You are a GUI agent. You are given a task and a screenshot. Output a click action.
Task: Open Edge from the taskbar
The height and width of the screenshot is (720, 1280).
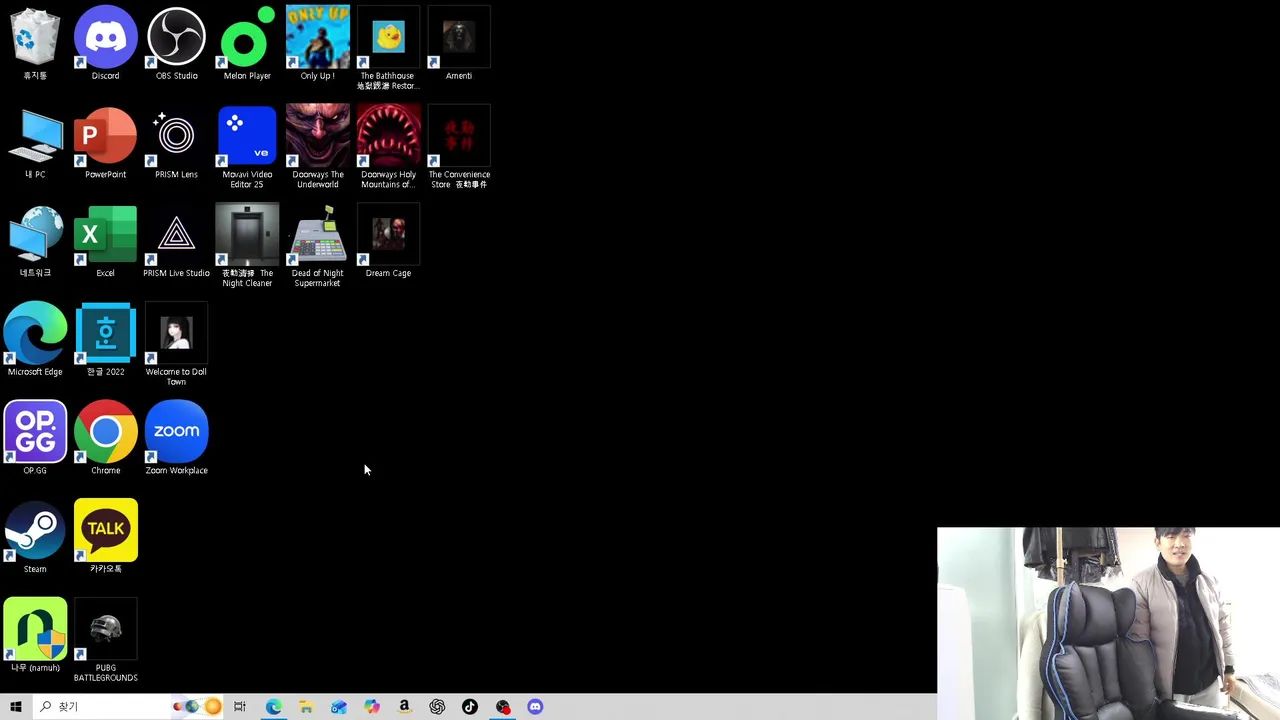coord(273,707)
